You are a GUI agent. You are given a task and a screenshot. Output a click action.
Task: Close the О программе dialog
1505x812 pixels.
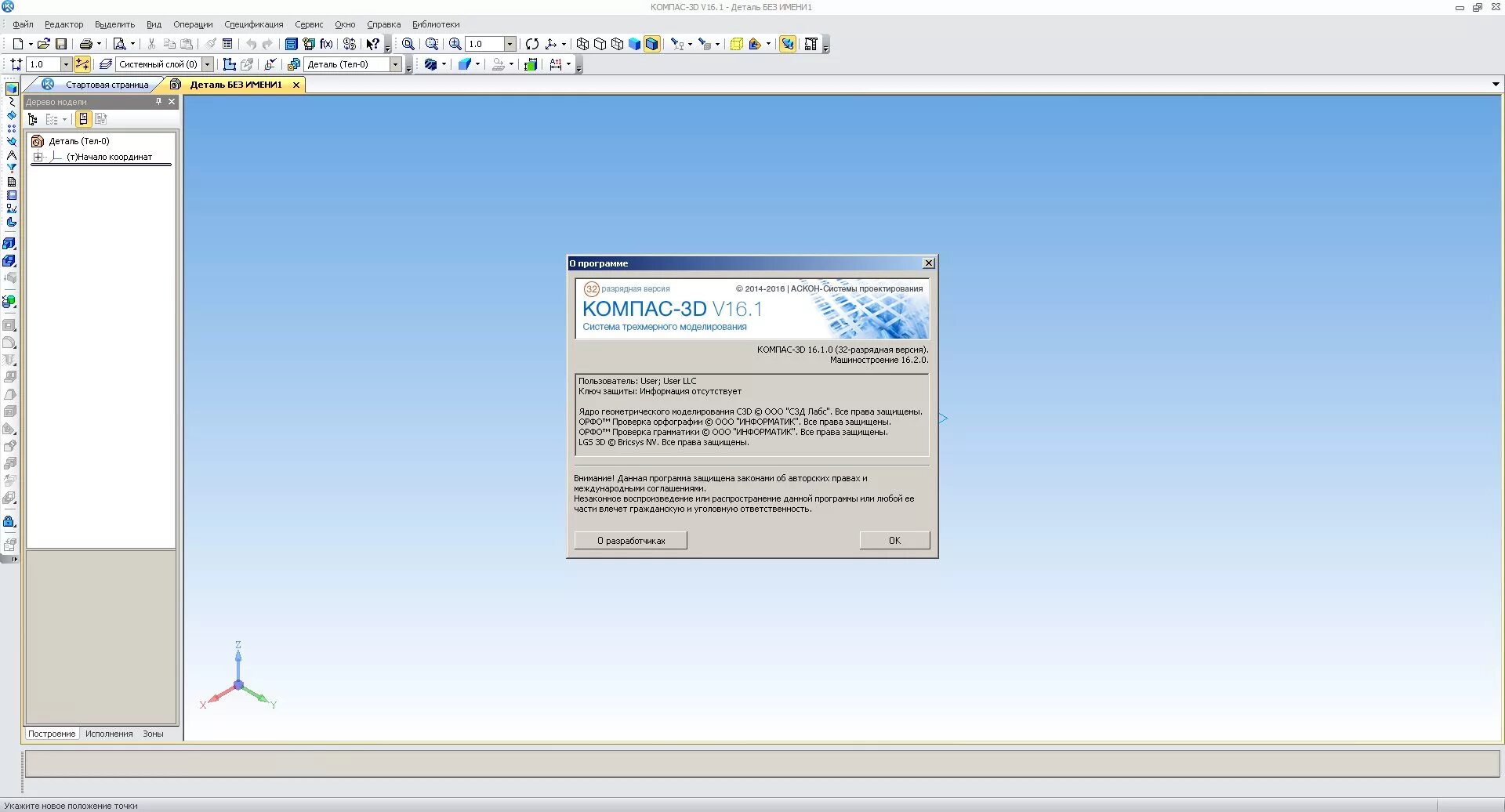coord(928,263)
